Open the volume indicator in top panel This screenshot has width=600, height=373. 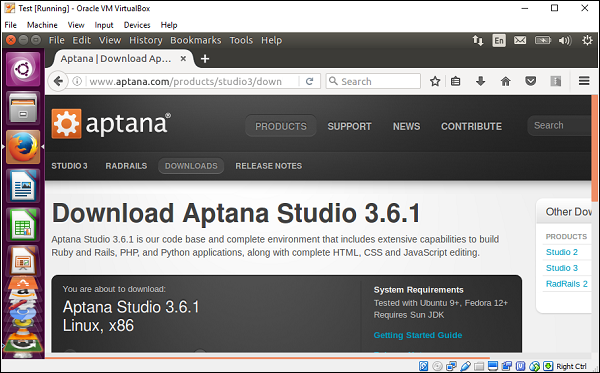[x=564, y=40]
